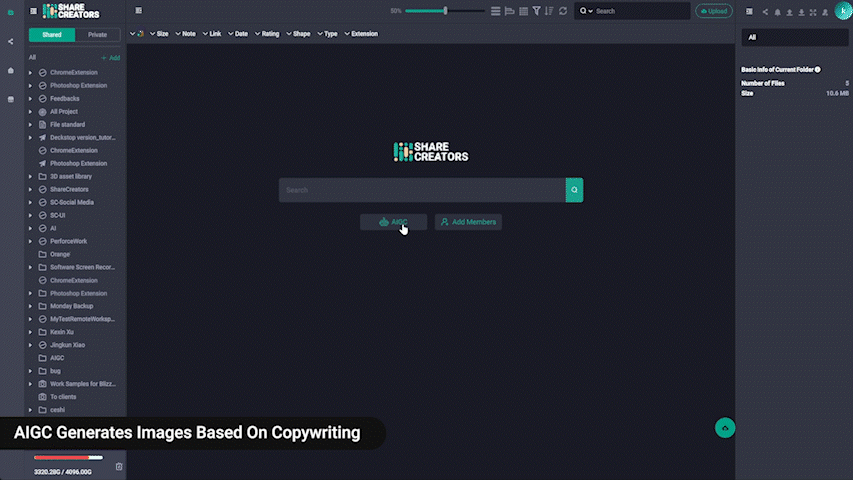Select the Kexin Xu folder
854x480 pixels.
click(62, 332)
